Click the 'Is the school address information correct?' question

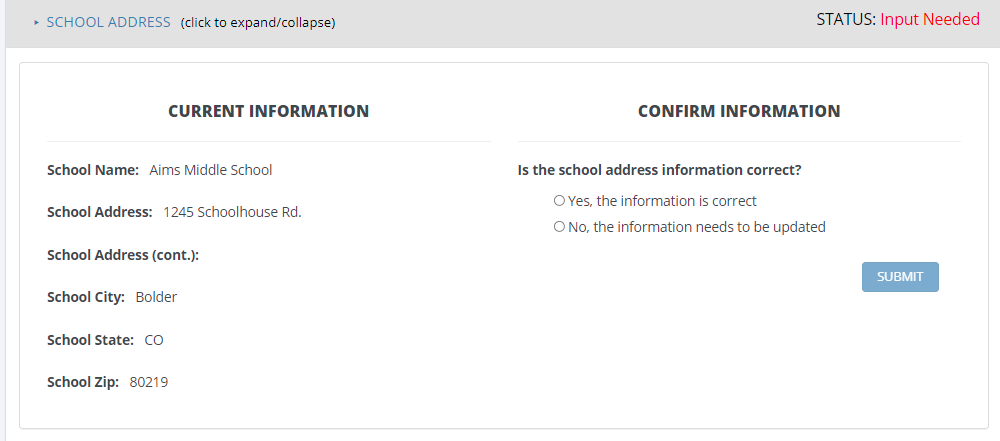(x=660, y=170)
